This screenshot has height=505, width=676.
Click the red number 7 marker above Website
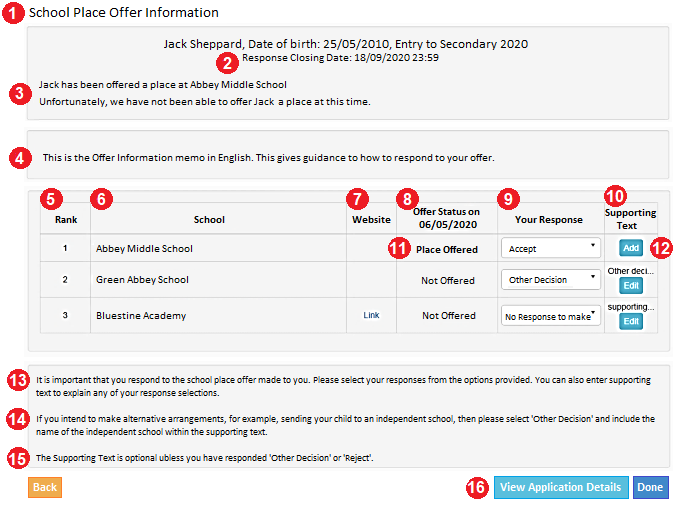tap(357, 199)
